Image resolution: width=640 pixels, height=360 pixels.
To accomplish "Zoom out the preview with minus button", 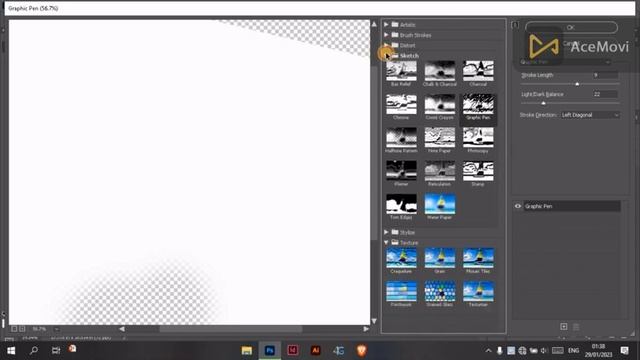I will [x=14, y=329].
